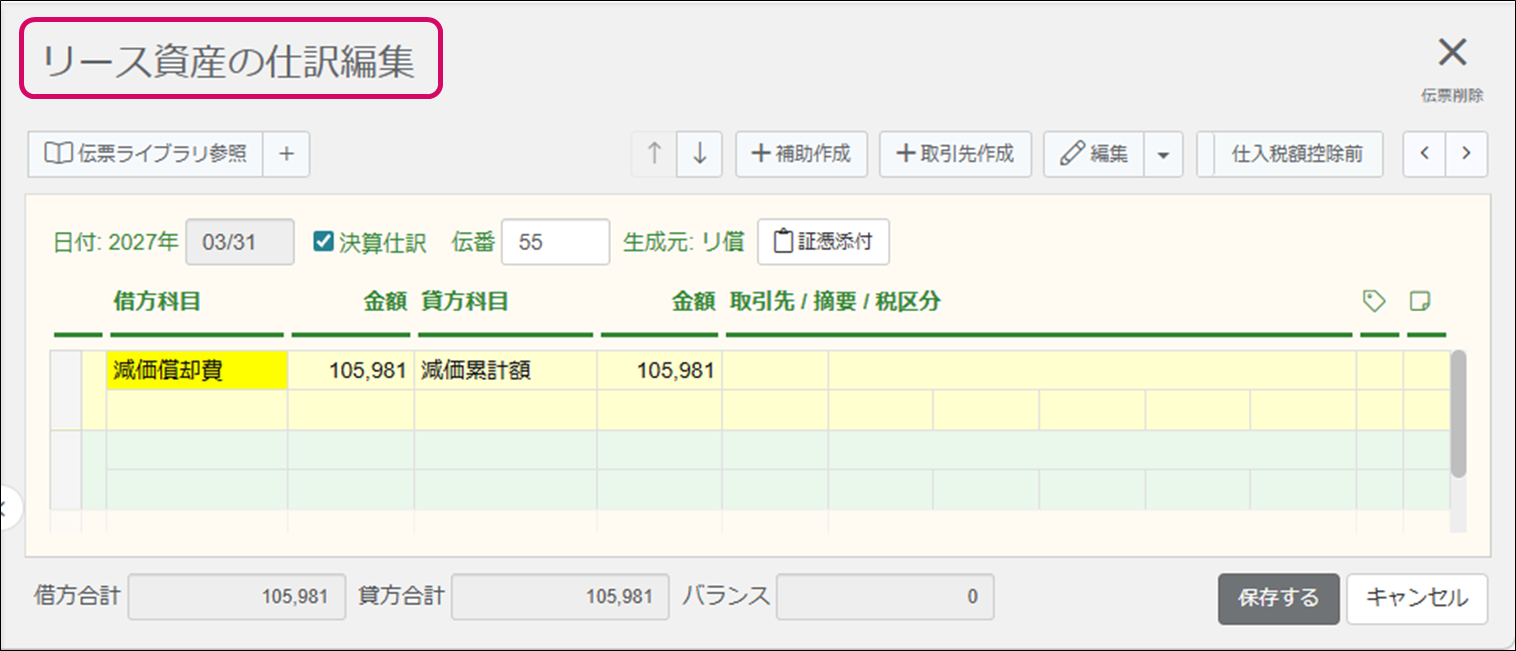Click the tag icon column header
Viewport: 1516px width, 651px height.
pos(1374,301)
